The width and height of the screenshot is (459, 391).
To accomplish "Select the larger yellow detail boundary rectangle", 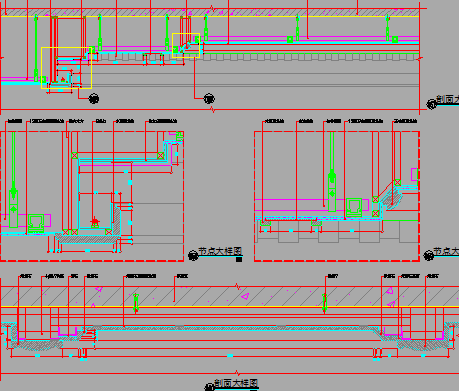I will click(x=66, y=68).
